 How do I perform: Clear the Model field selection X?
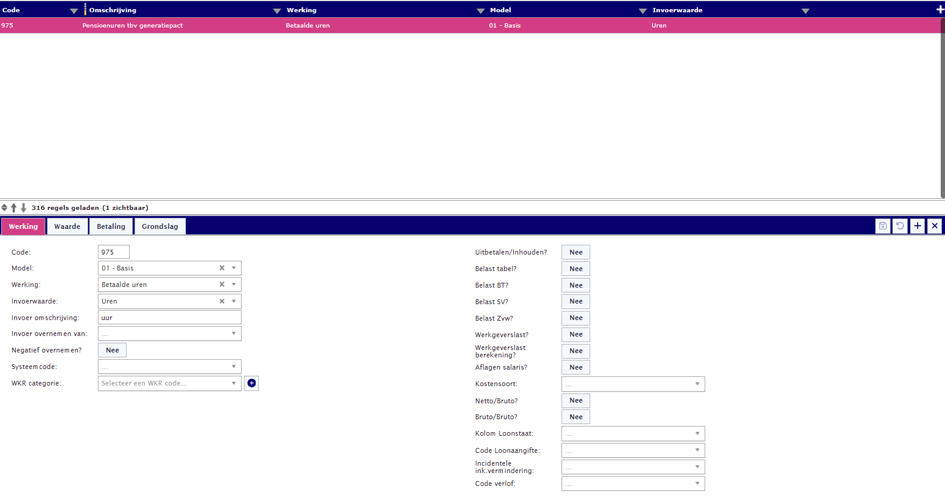pos(222,268)
